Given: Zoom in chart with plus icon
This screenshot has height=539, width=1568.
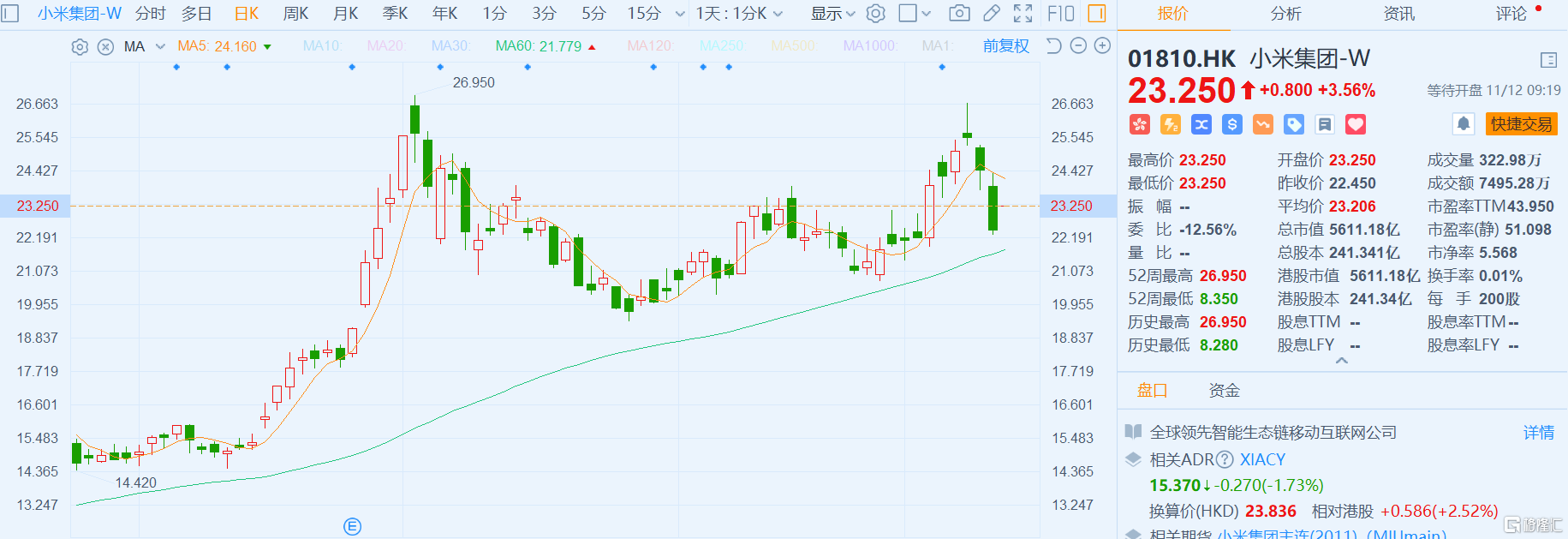Looking at the screenshot, I should click(1103, 46).
